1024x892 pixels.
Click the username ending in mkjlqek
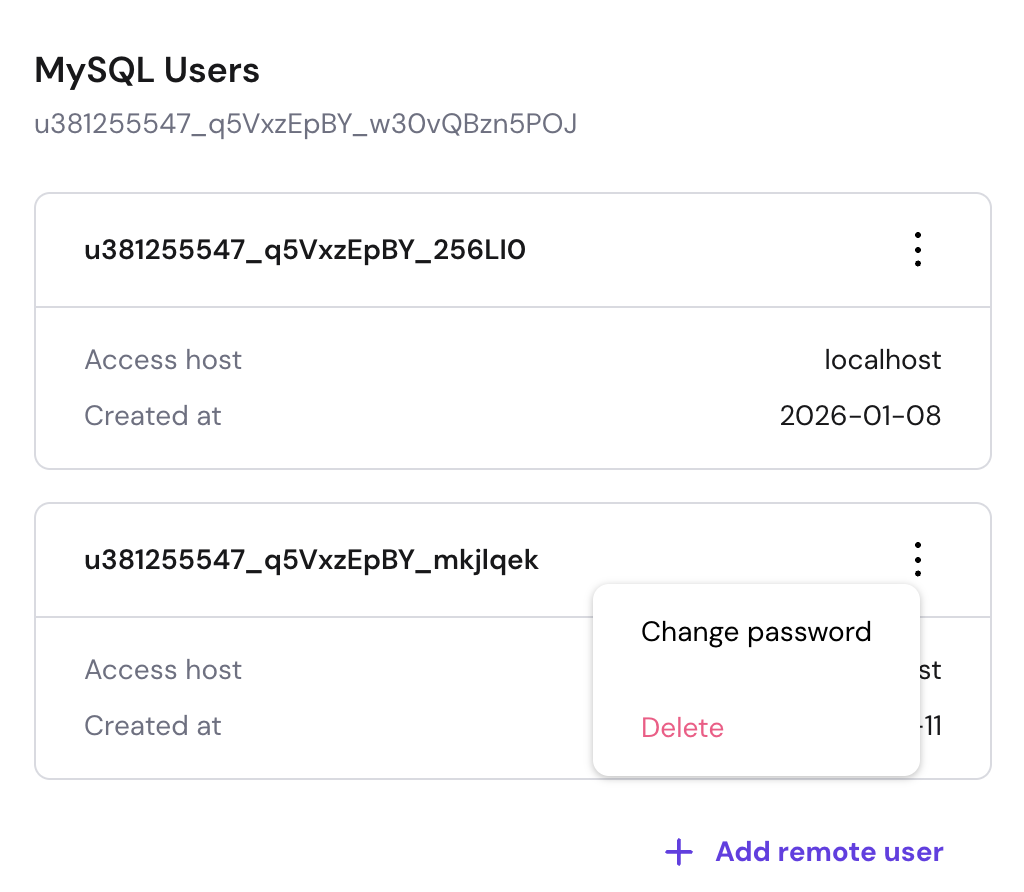pos(311,560)
